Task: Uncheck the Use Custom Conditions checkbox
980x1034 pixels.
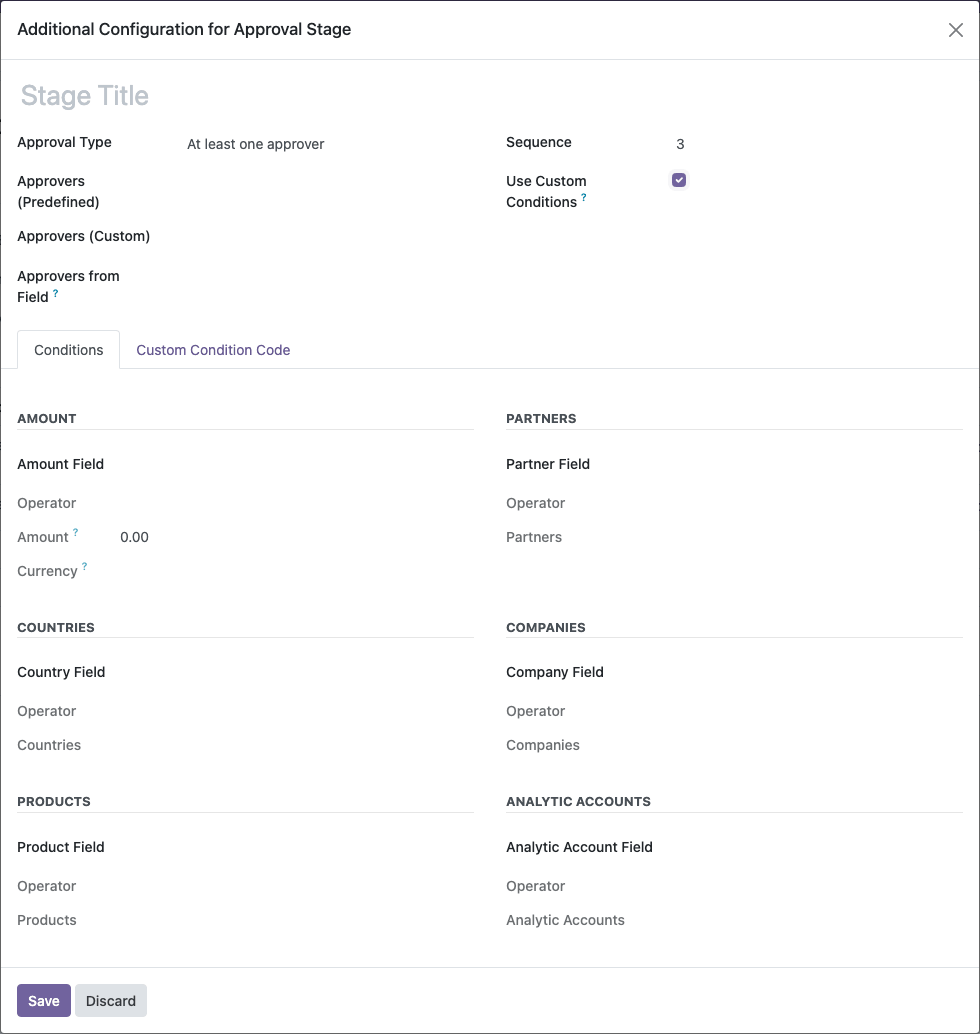Action: coord(679,180)
